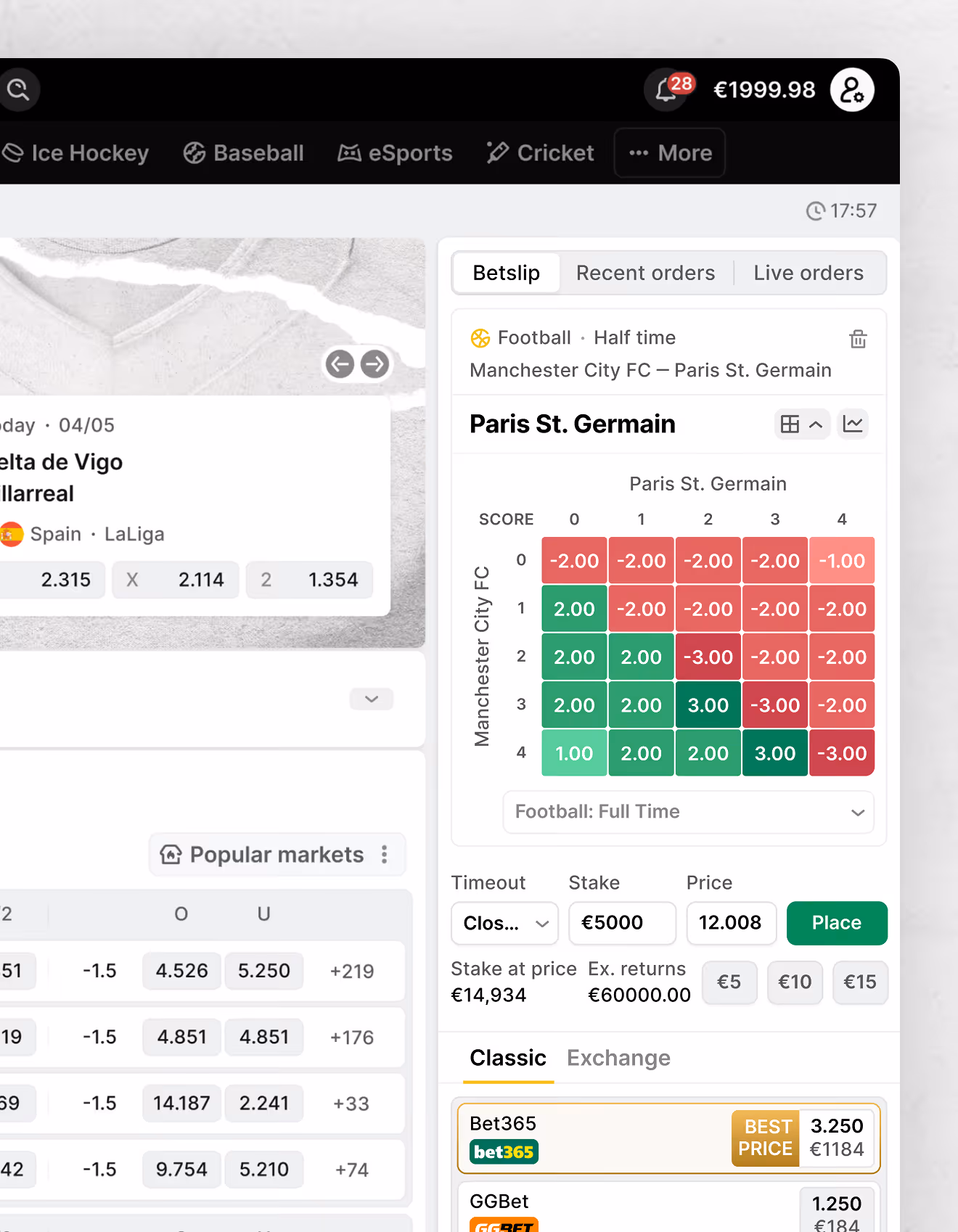Screen dimensions: 958x1232
Task: Collapse score grid view toggle
Action: click(802, 424)
